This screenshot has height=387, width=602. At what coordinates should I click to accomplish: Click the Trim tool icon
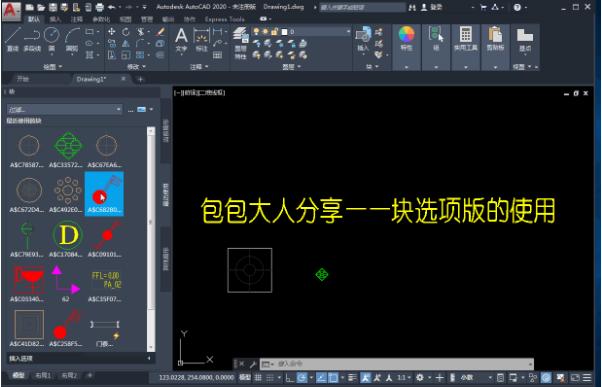141,31
